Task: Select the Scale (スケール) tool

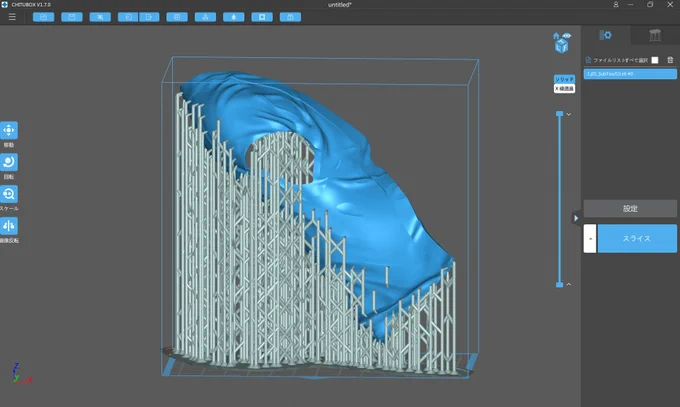Action: click(x=9, y=194)
